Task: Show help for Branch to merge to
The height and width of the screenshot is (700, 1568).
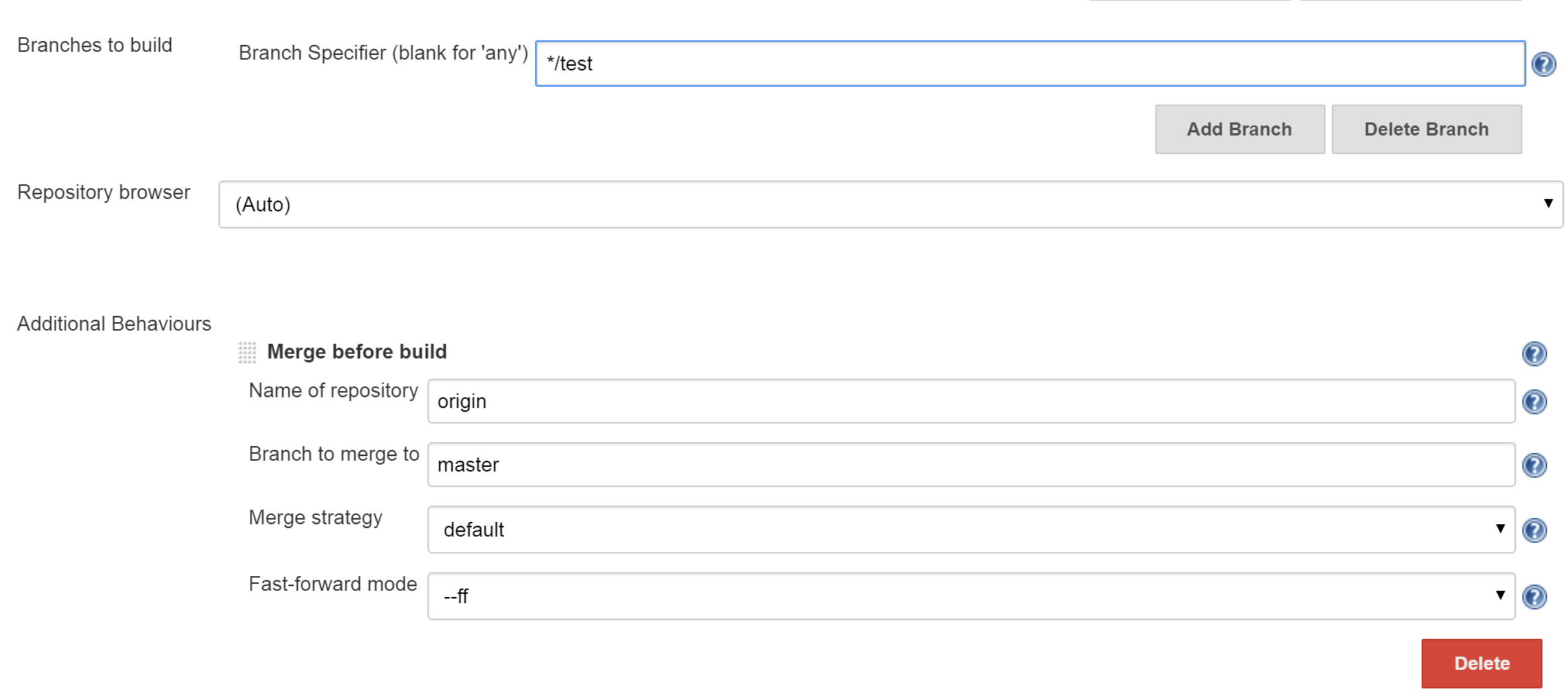Action: click(x=1534, y=465)
